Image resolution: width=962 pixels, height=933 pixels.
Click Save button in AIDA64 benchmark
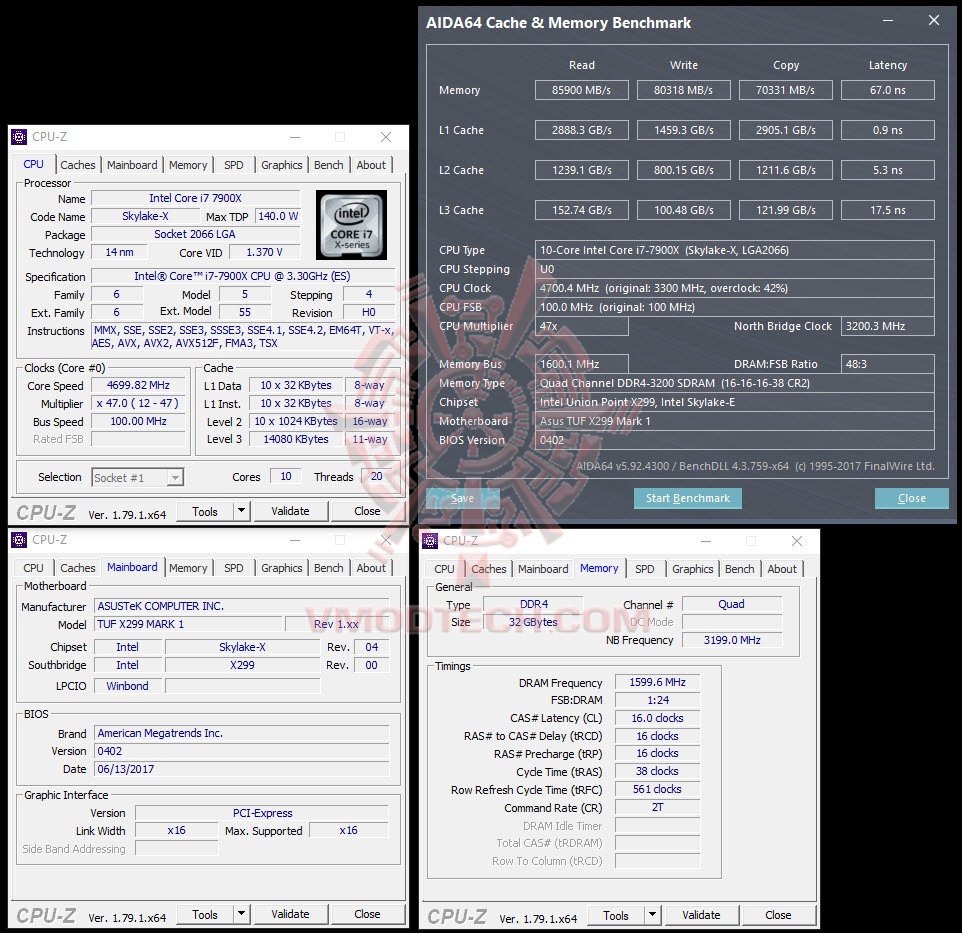coord(463,498)
